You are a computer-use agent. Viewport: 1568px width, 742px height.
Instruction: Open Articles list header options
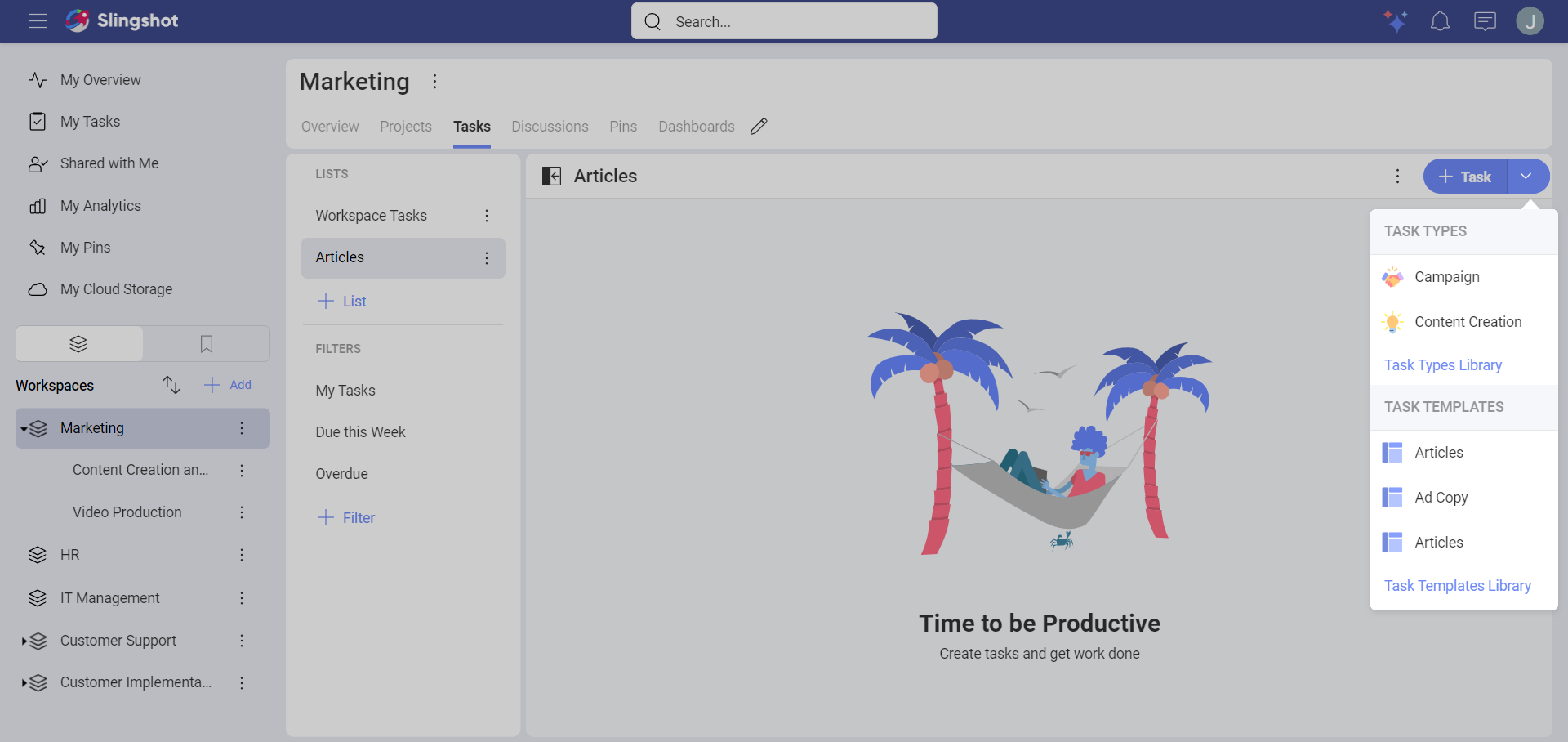coord(1397,177)
